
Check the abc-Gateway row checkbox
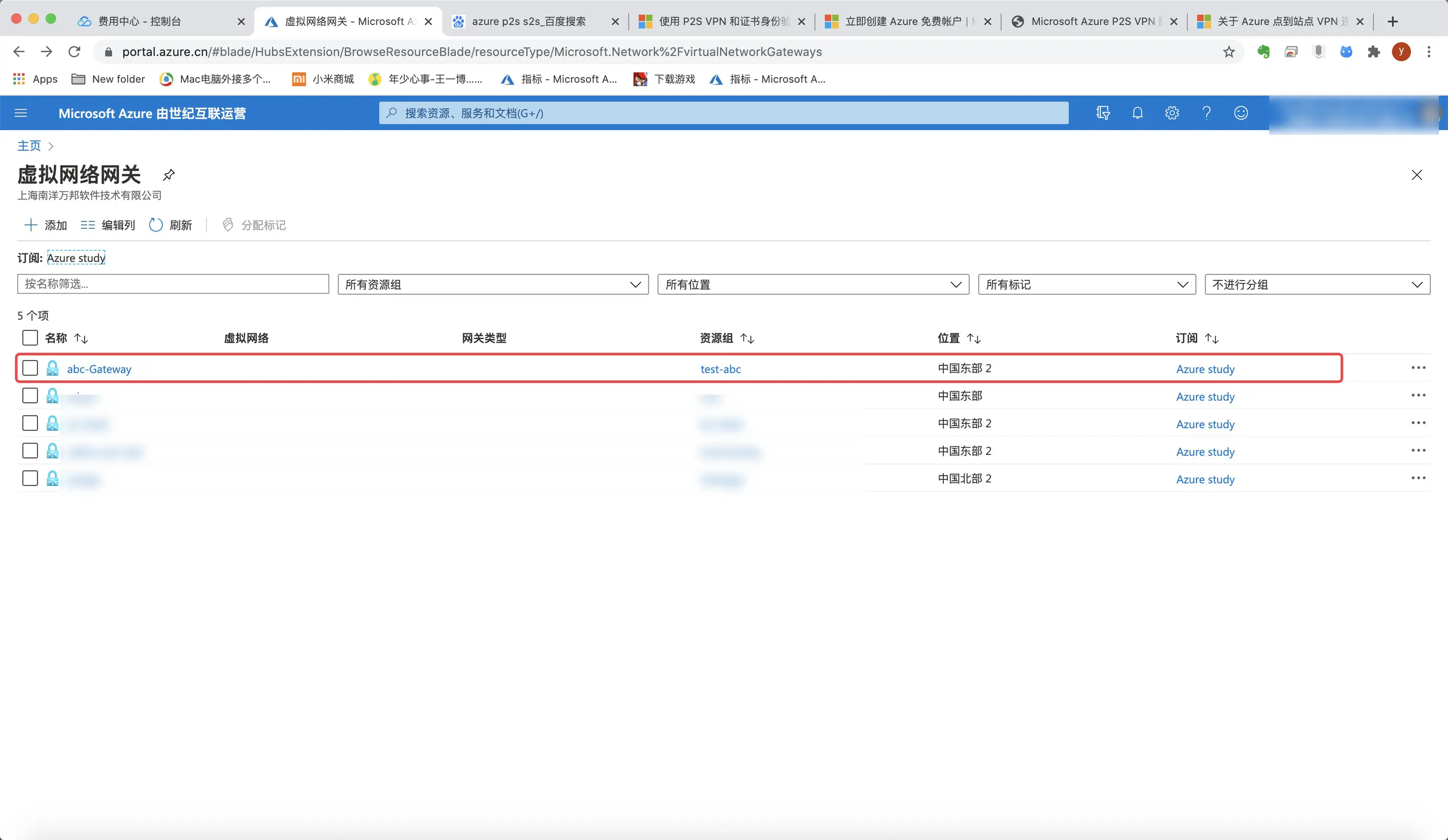click(30, 368)
